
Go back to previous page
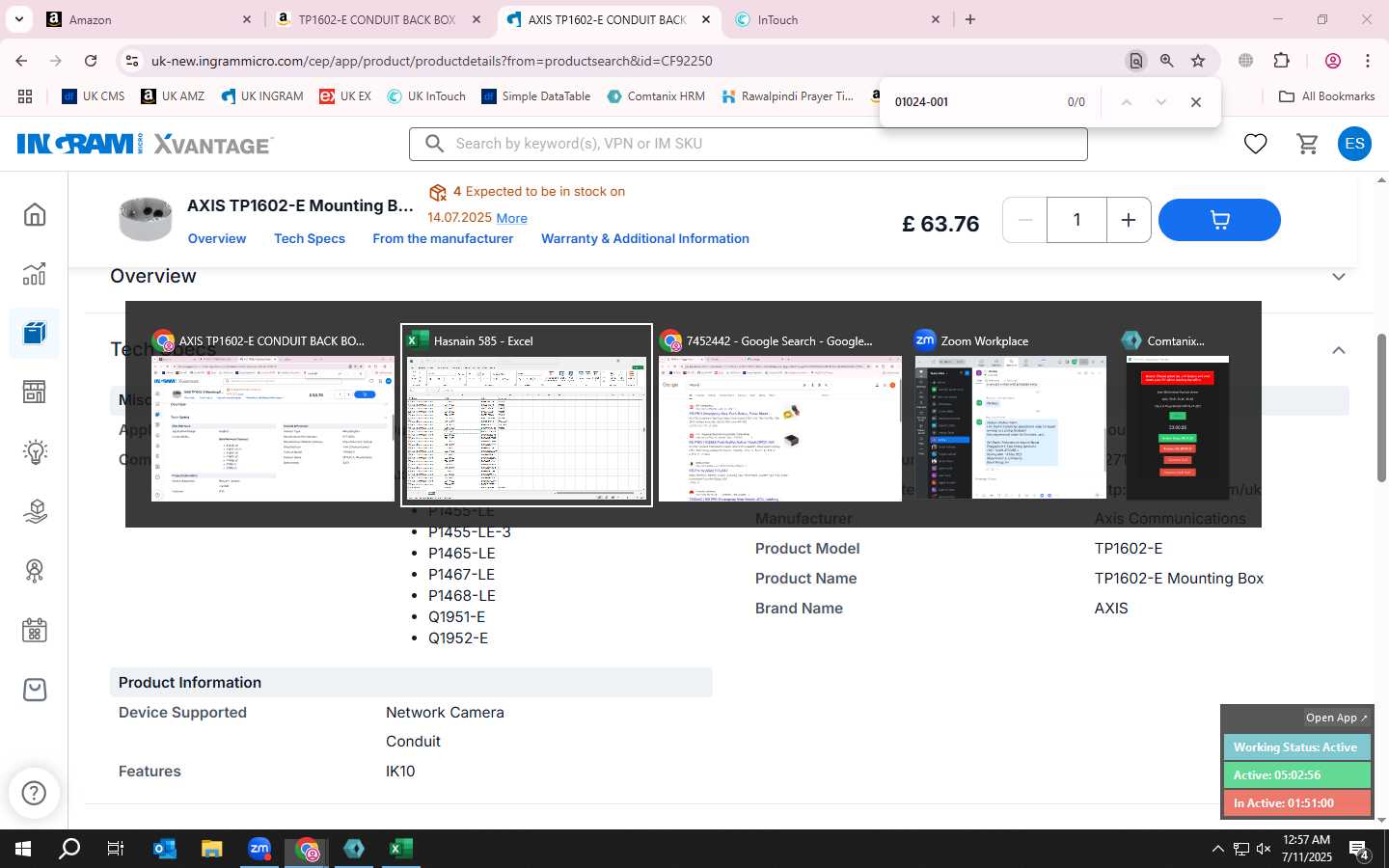point(21,61)
